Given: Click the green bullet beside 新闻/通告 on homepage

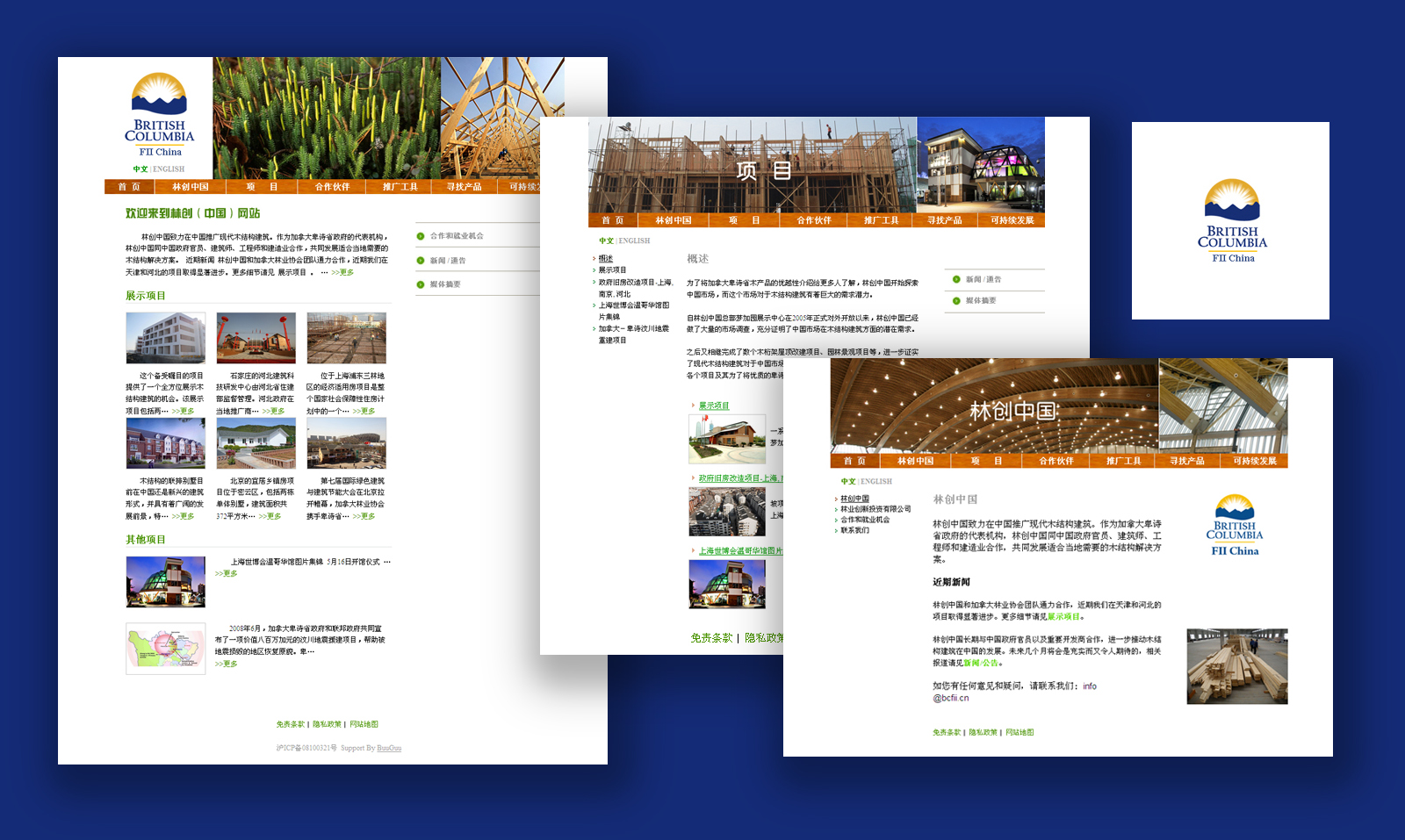Looking at the screenshot, I should [421, 261].
